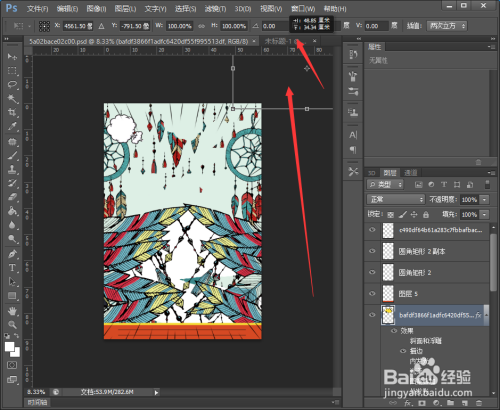Viewport: 500px width, 410px height.
Task: Click the W width percentage field
Action: click(179, 26)
